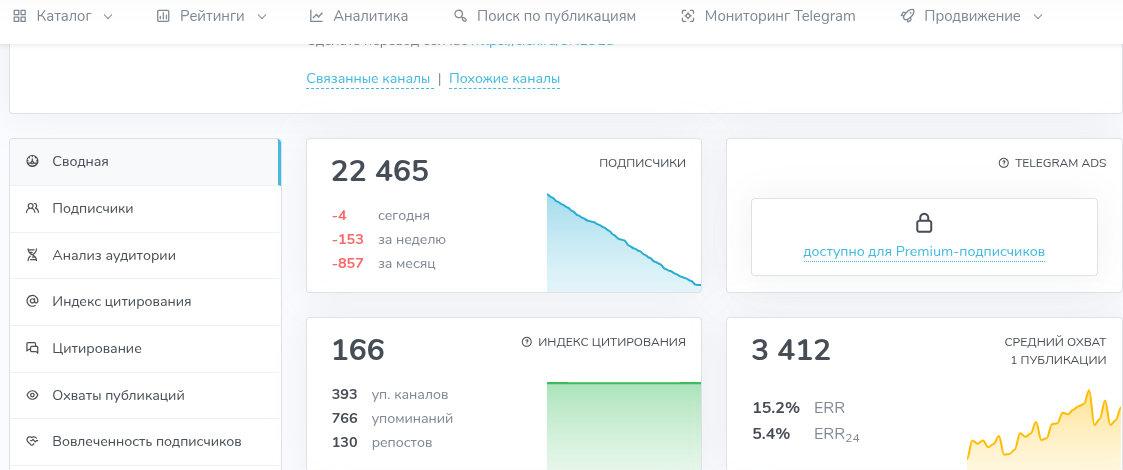Select the Вовлеченность подписчиков sidebar tab
The image size is (1123, 470).
(x=145, y=441)
